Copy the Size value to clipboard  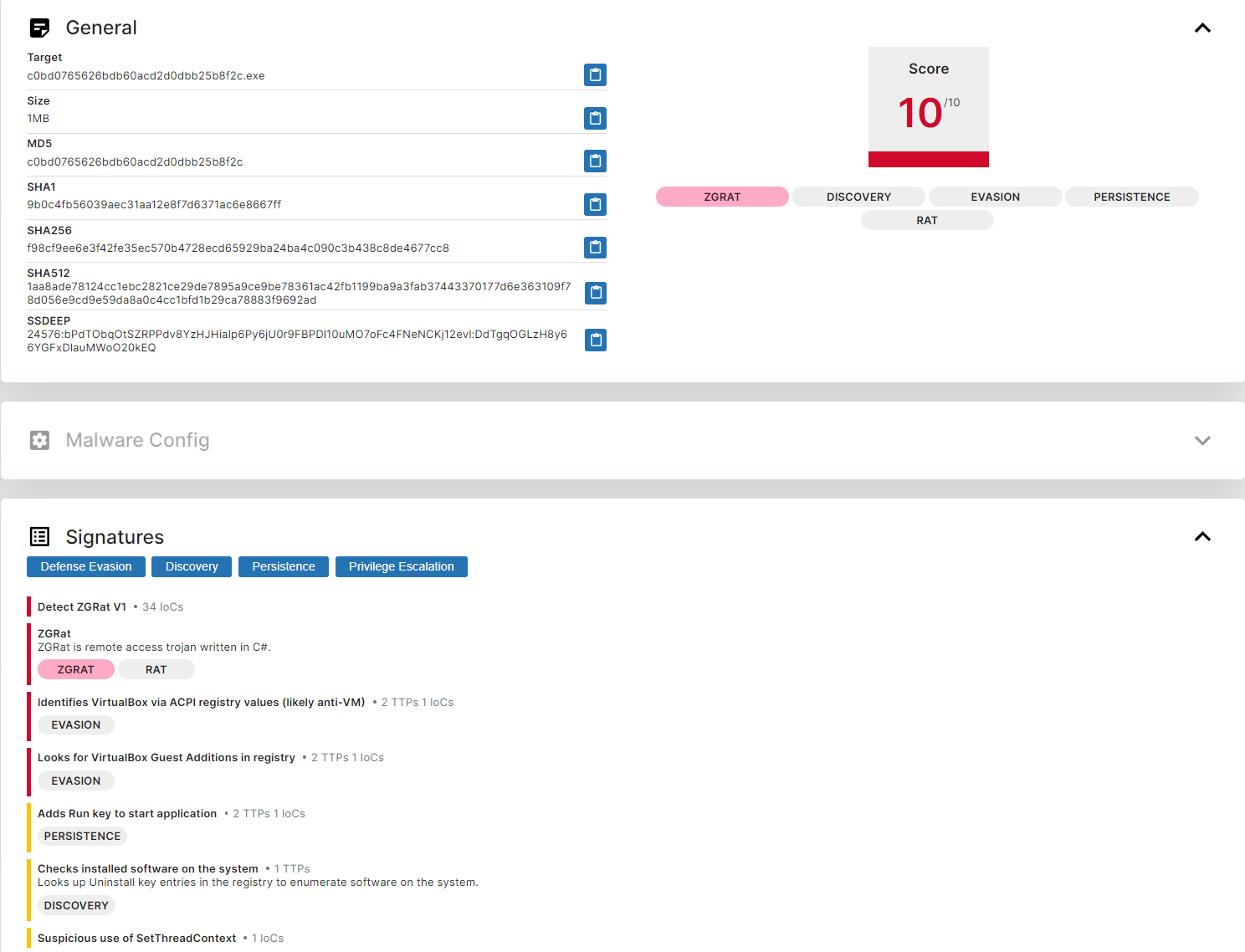[x=595, y=118]
